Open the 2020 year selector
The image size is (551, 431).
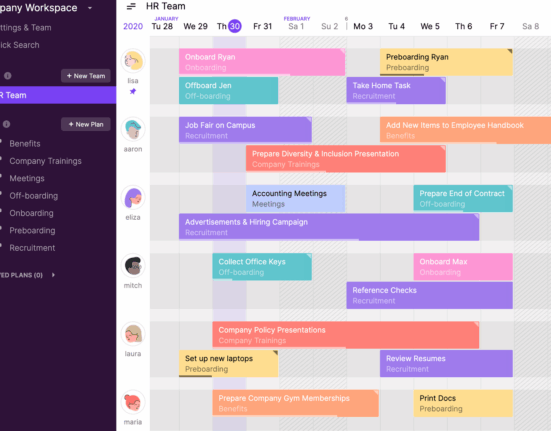[133, 26]
